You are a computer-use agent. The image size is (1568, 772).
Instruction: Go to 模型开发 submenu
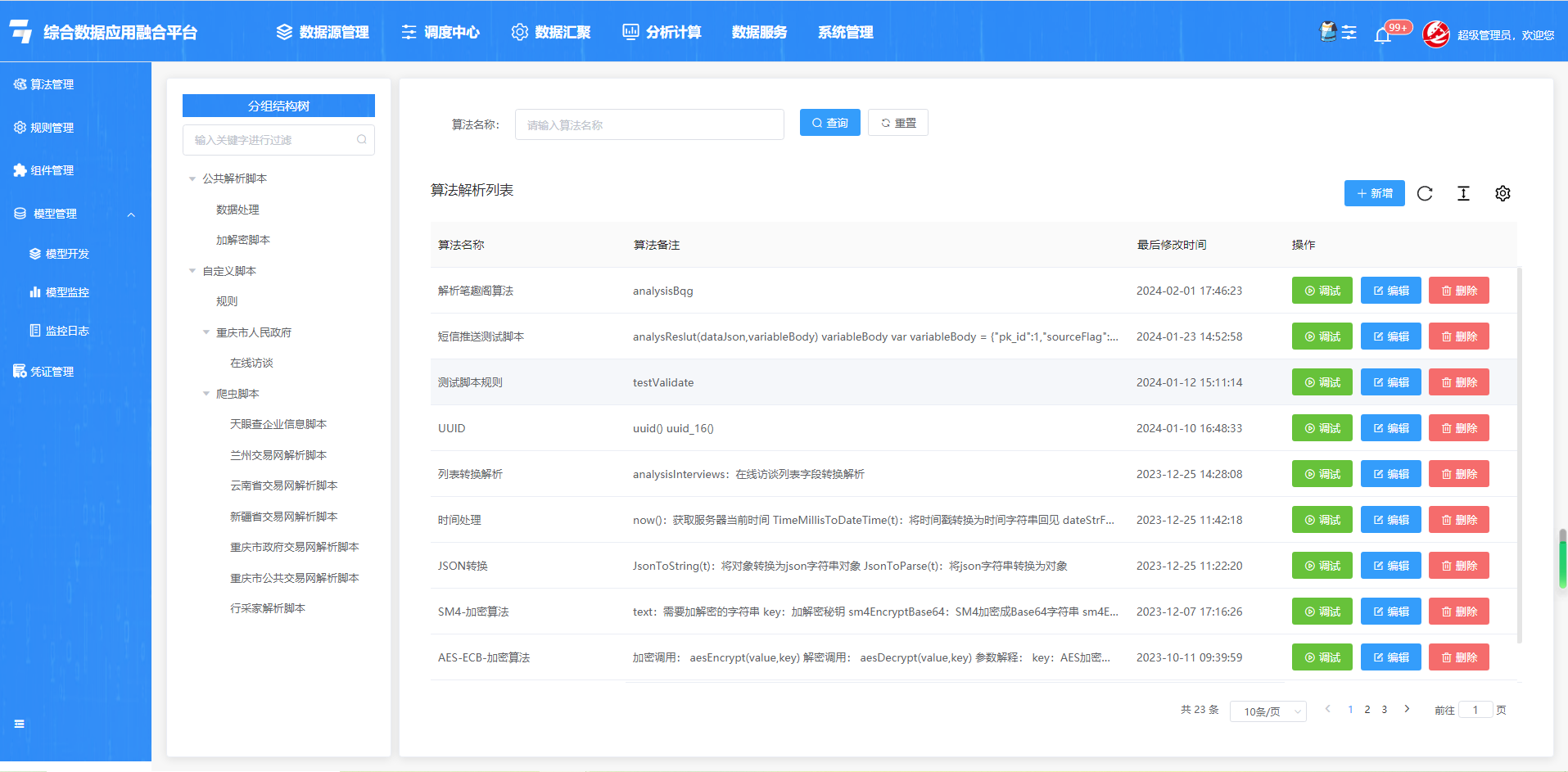coord(59,254)
